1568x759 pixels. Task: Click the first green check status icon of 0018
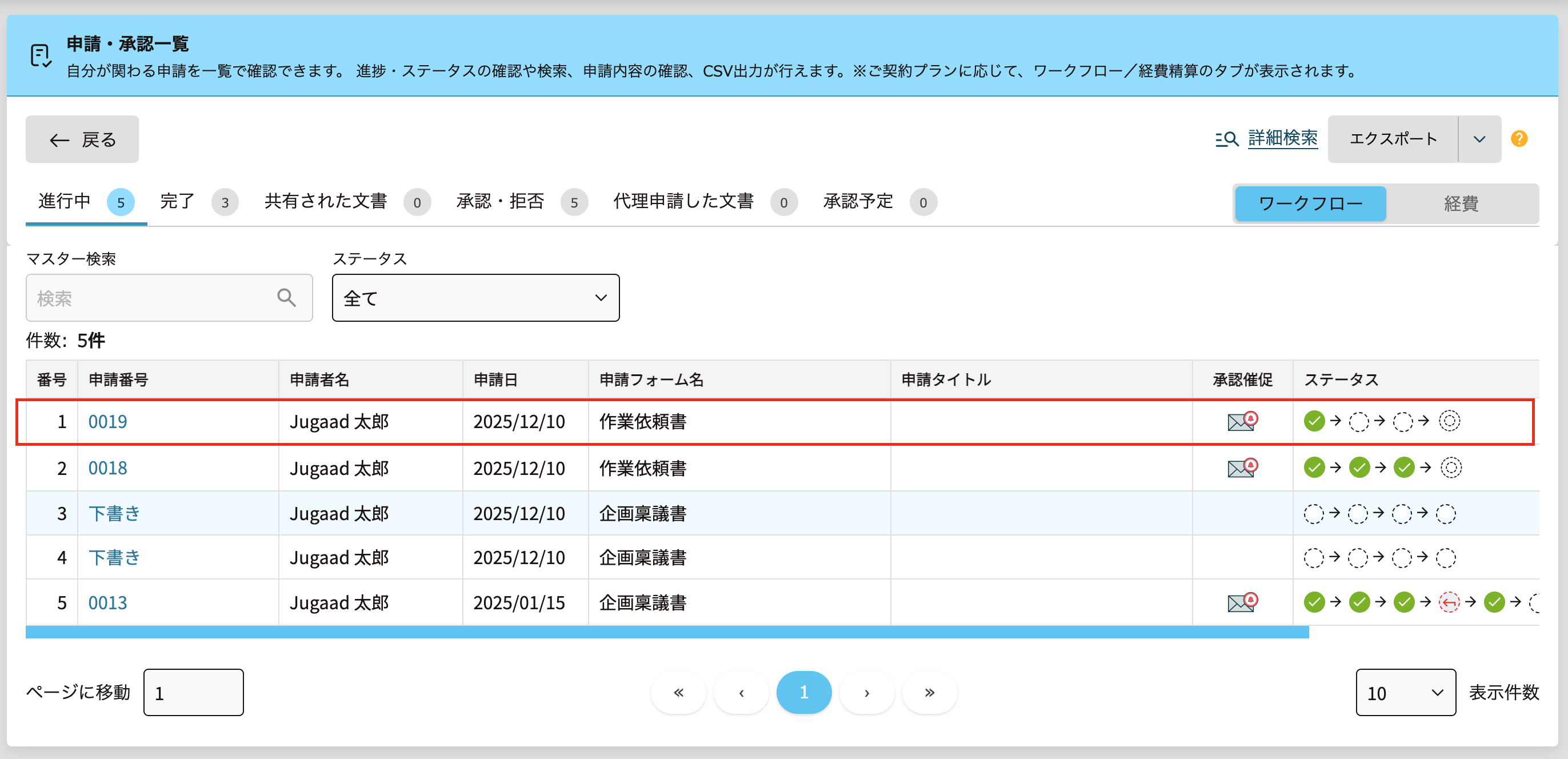coord(1314,468)
